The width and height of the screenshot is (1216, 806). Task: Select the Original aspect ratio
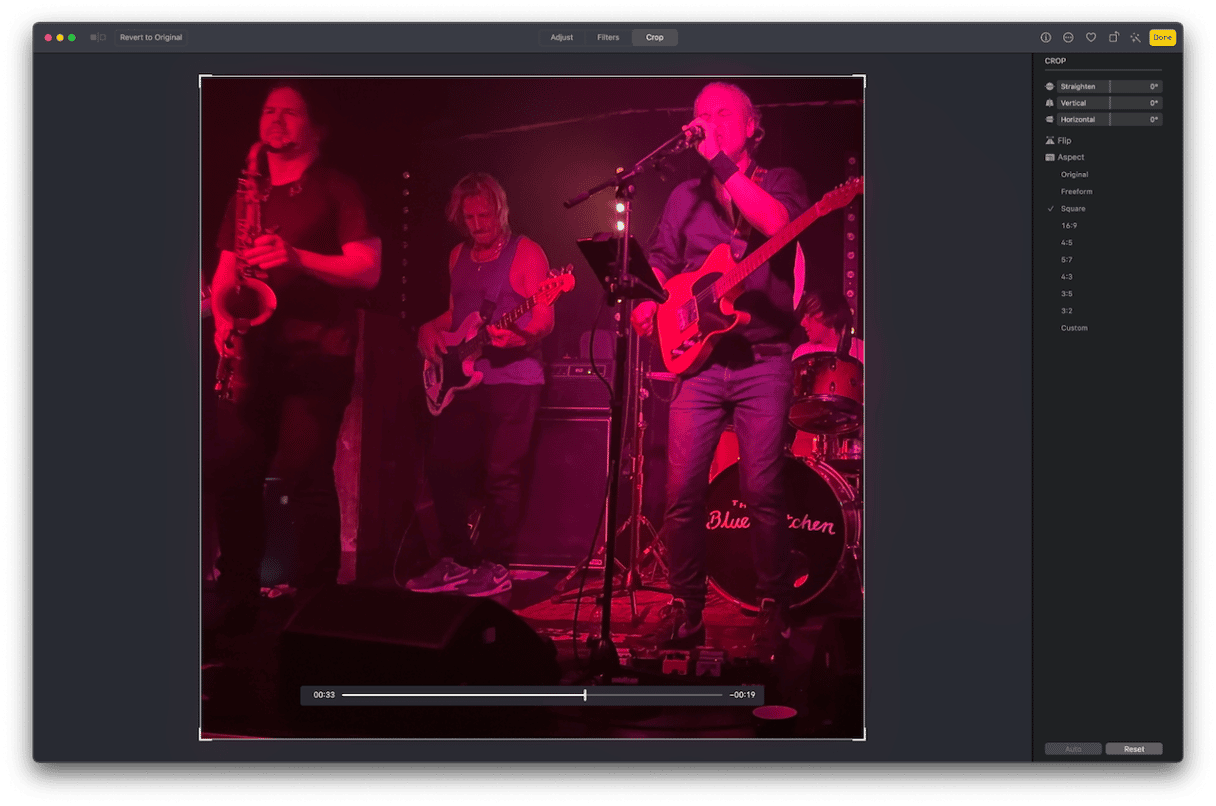click(1074, 175)
